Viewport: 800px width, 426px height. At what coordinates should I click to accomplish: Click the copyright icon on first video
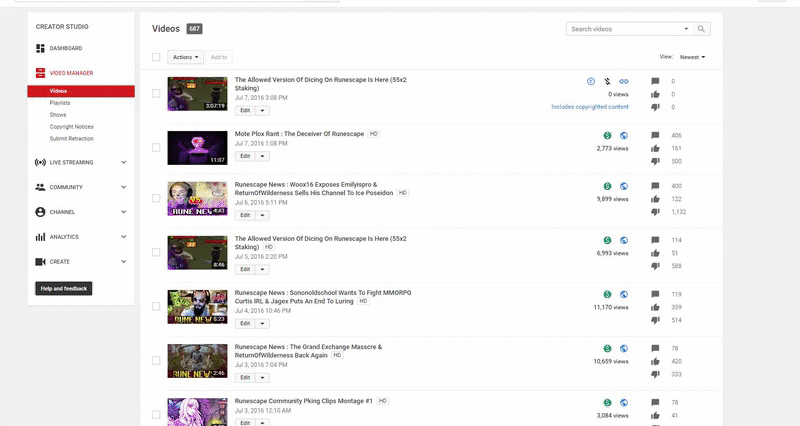(591, 82)
